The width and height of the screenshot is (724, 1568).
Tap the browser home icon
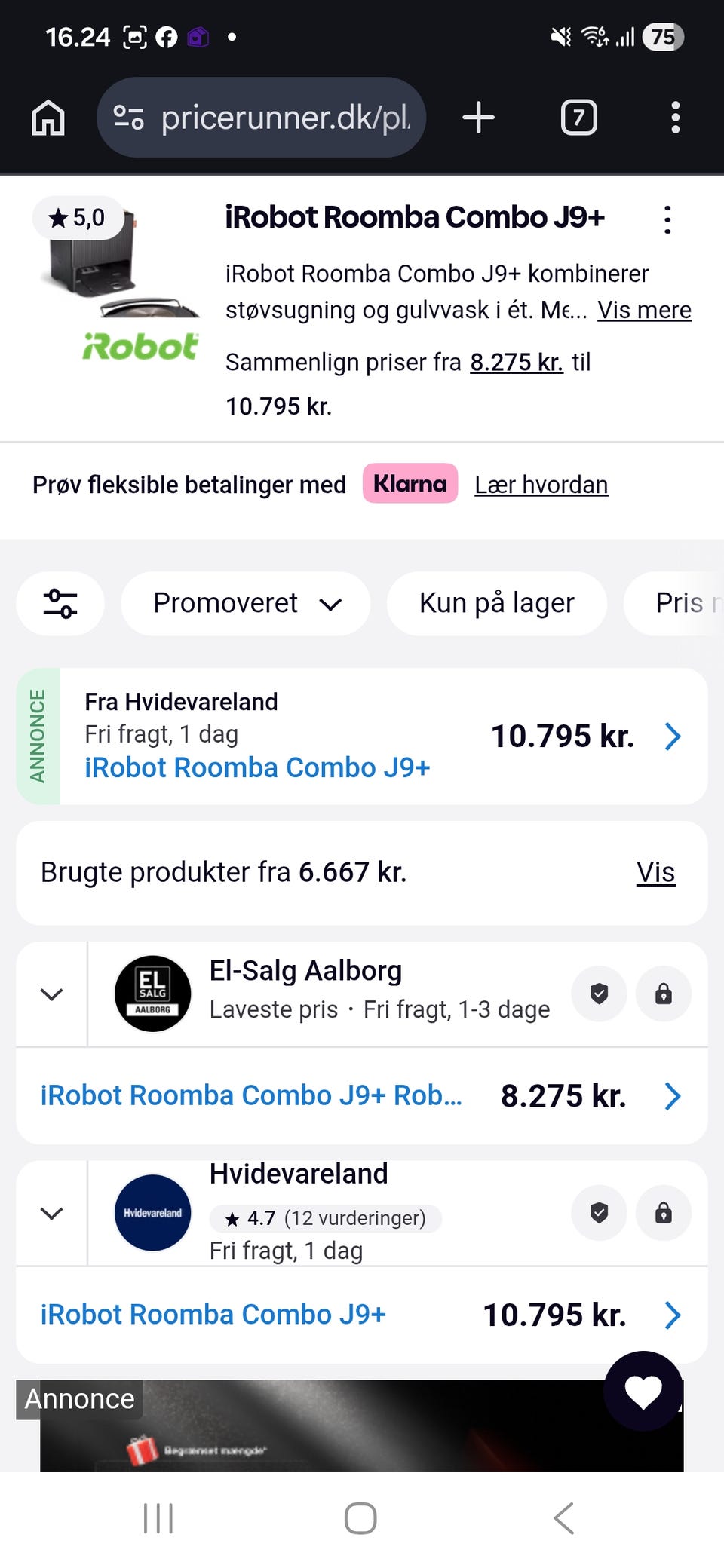(48, 118)
